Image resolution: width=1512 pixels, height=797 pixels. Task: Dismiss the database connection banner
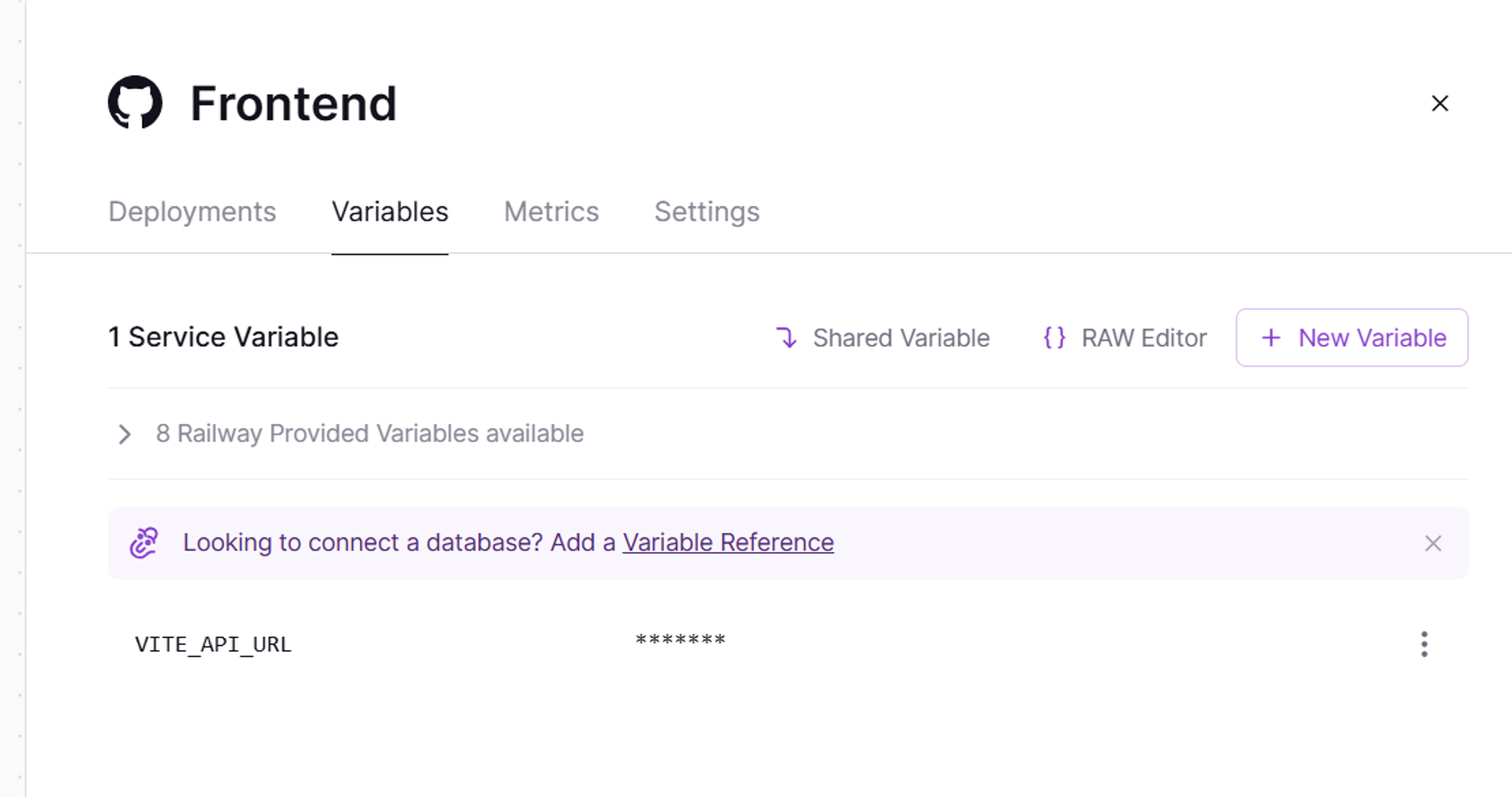click(x=1433, y=543)
